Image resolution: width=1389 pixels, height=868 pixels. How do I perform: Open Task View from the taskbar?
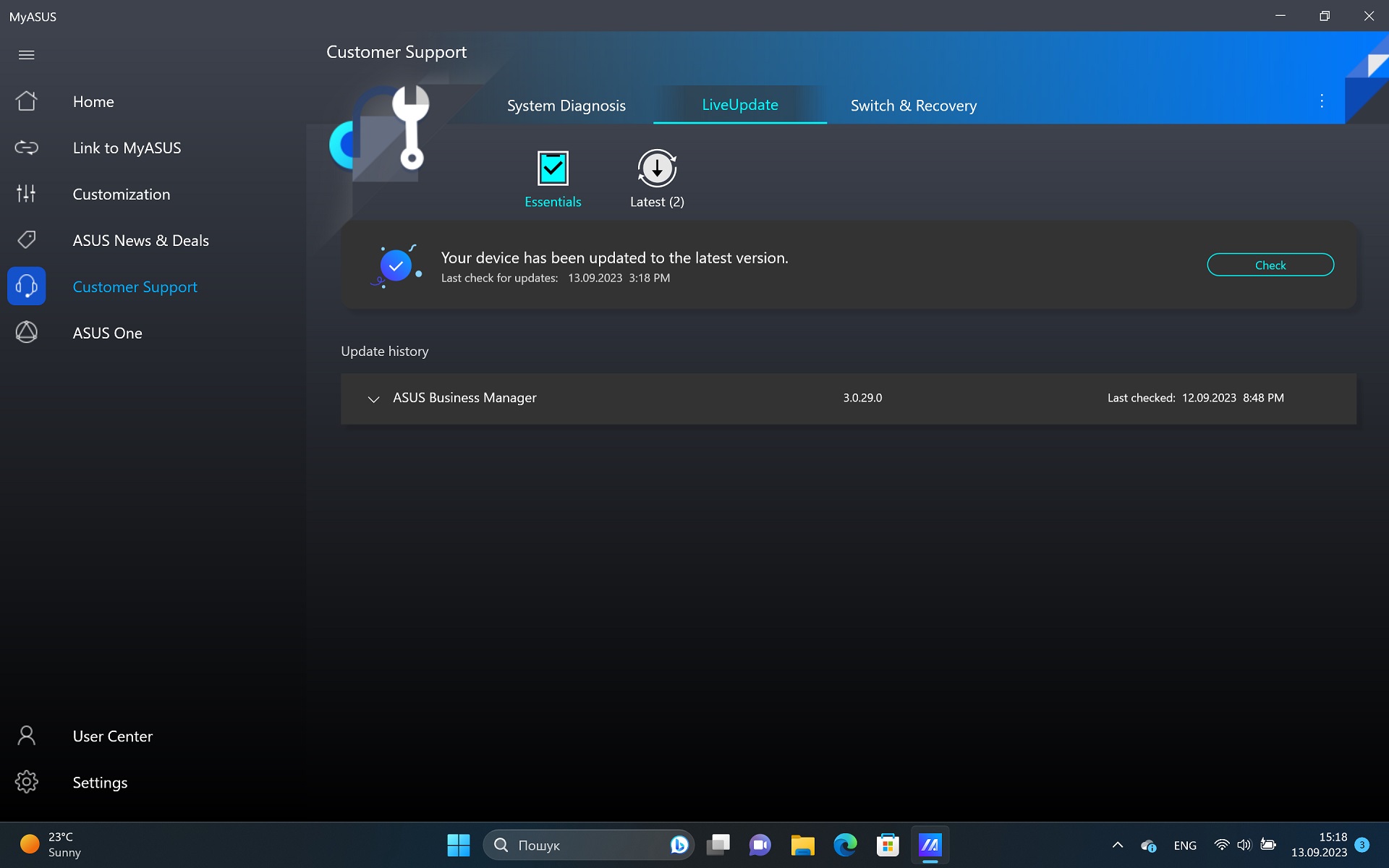[718, 845]
